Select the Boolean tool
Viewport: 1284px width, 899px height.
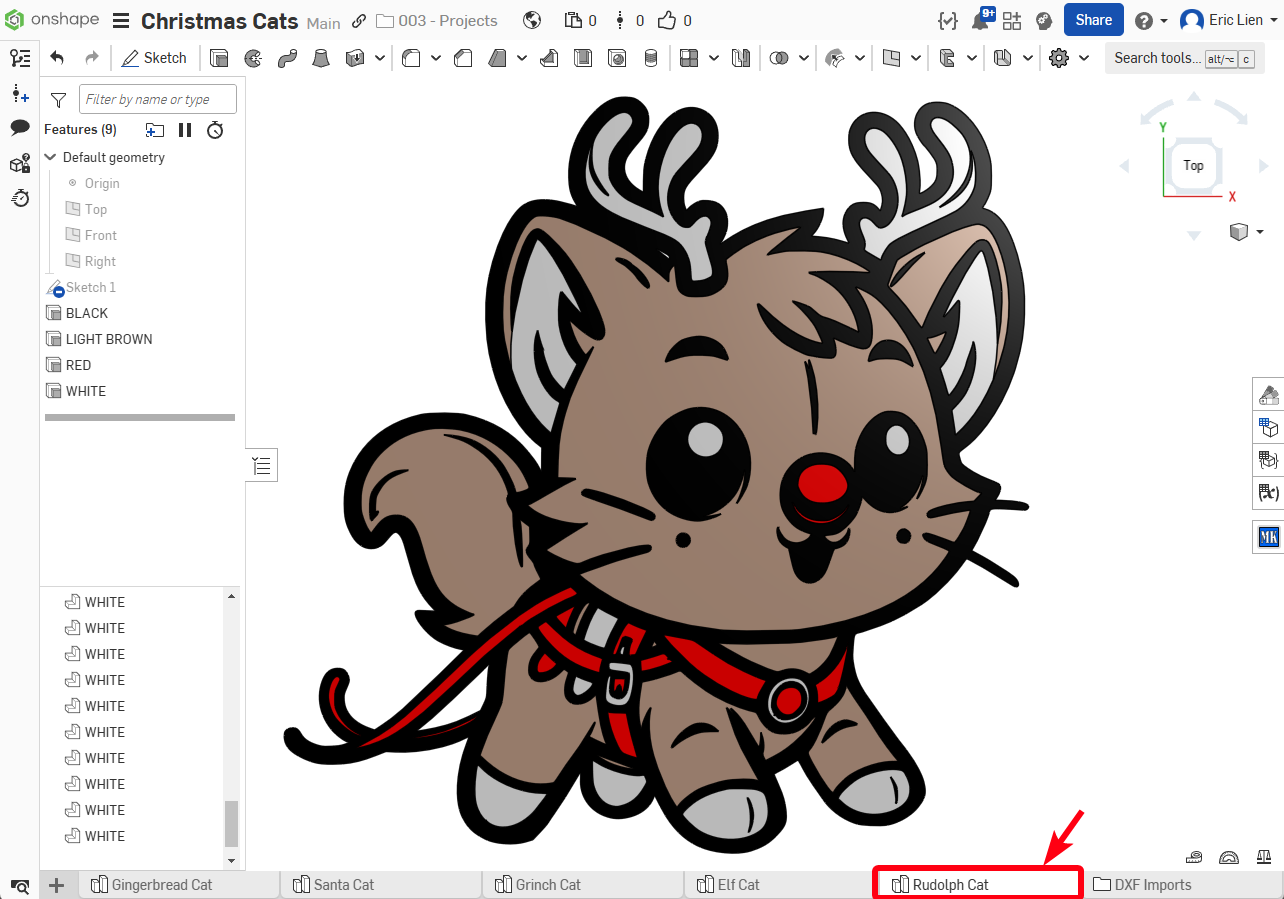click(x=778, y=58)
